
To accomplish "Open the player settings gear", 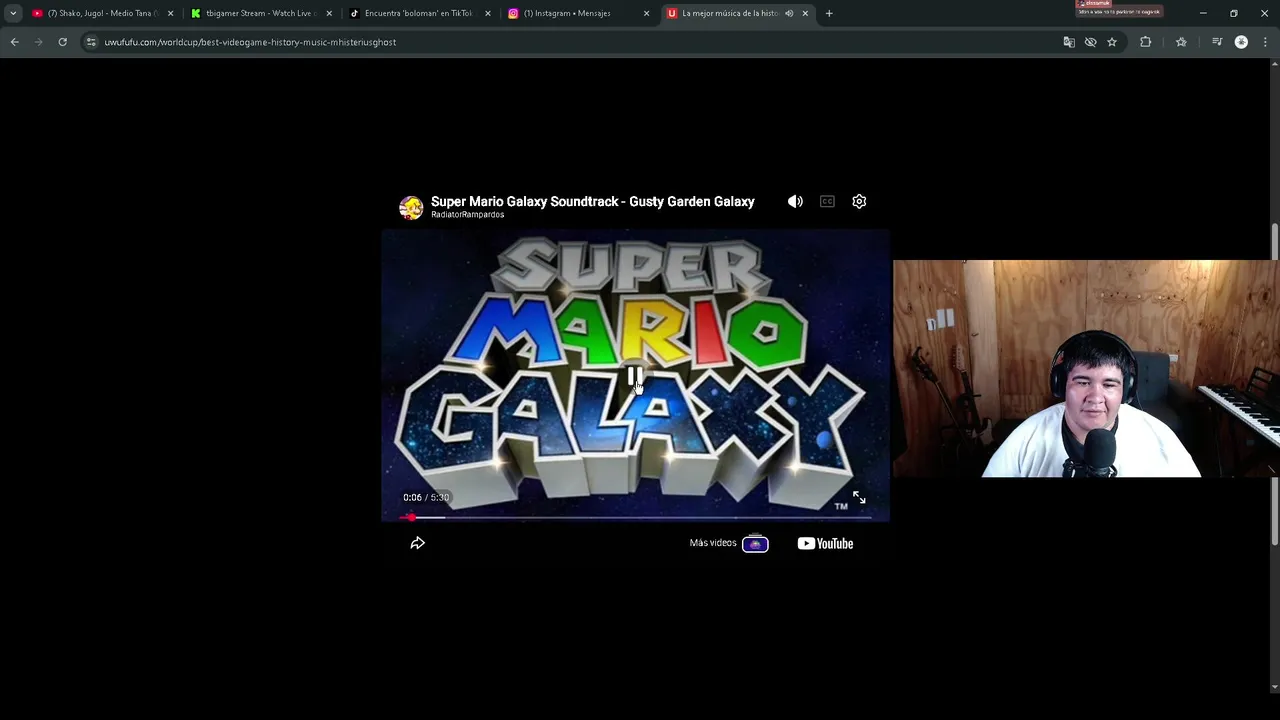I will click(x=859, y=201).
